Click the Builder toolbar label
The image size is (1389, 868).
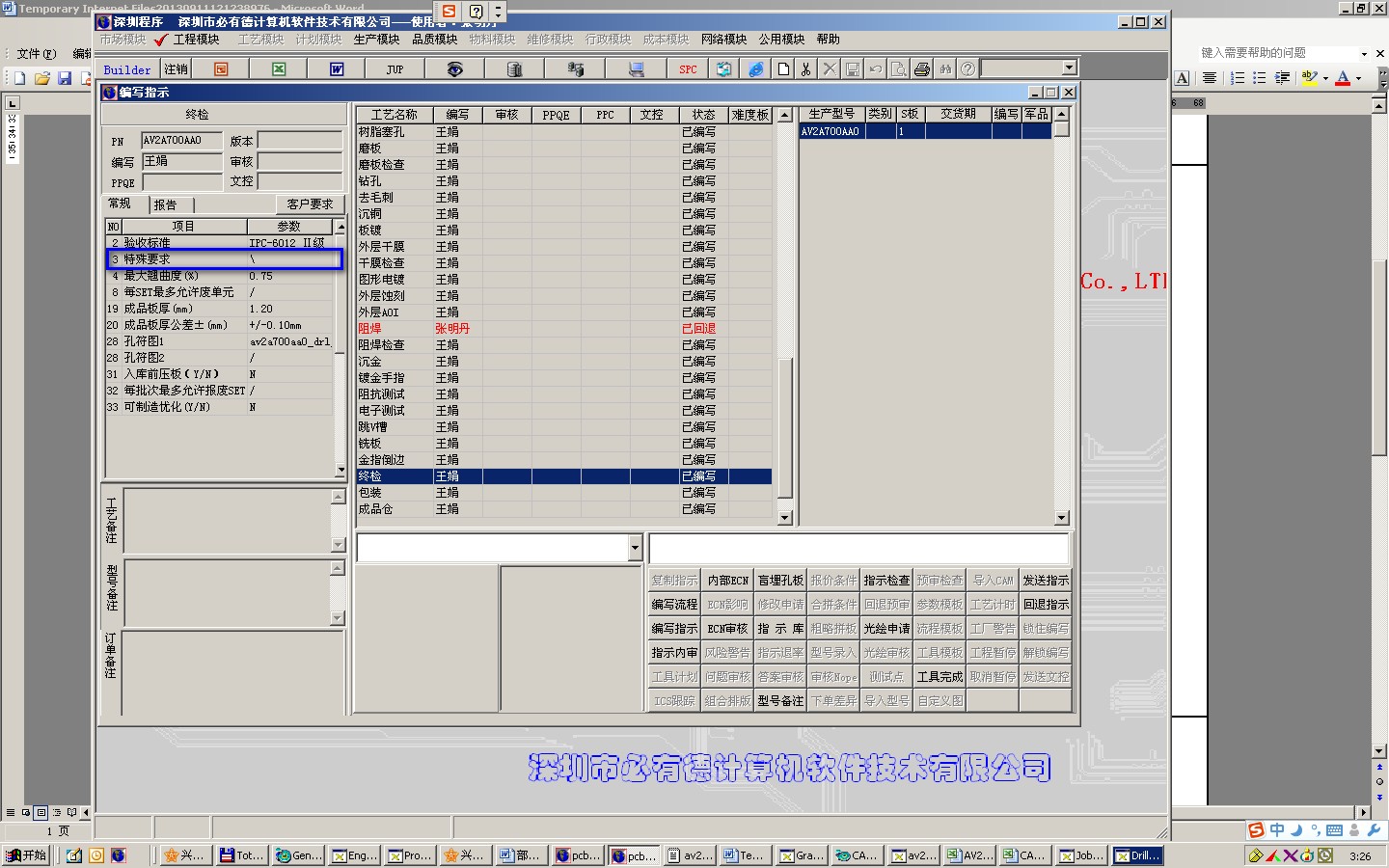(127, 69)
